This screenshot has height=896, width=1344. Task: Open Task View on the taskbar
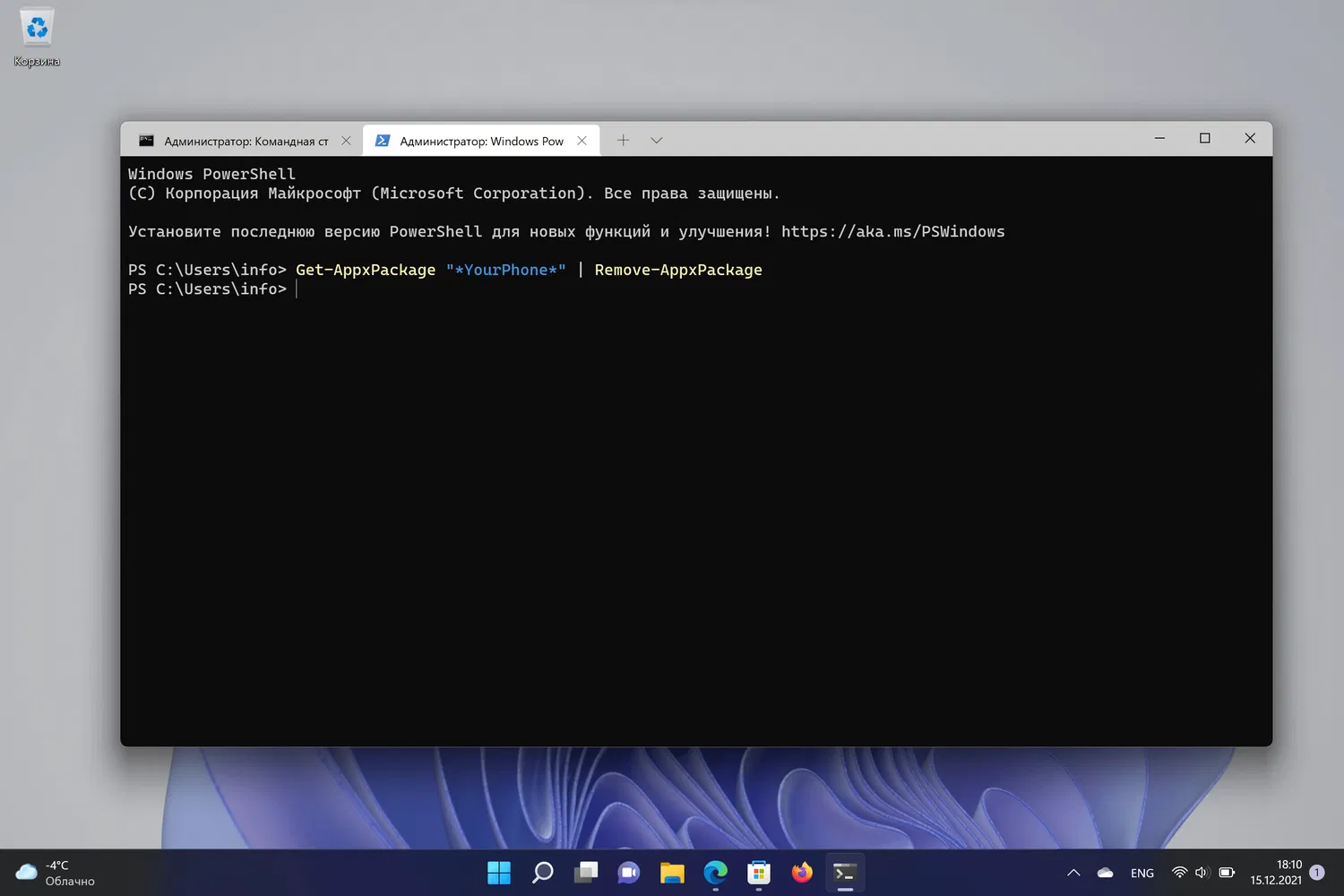(586, 873)
